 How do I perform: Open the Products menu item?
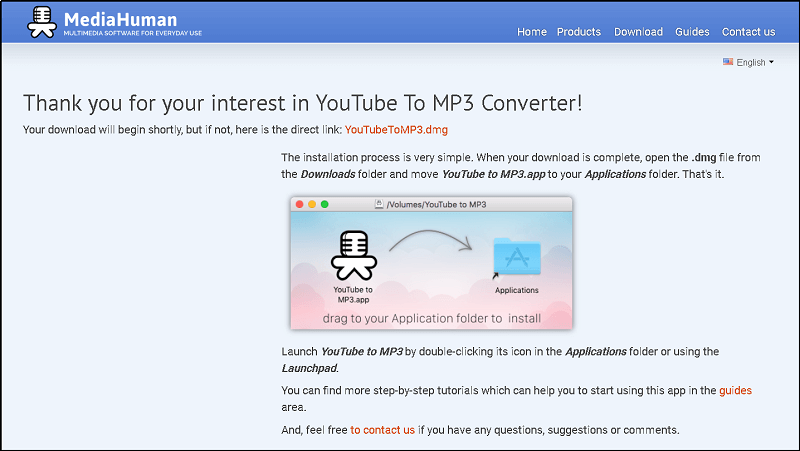579,32
